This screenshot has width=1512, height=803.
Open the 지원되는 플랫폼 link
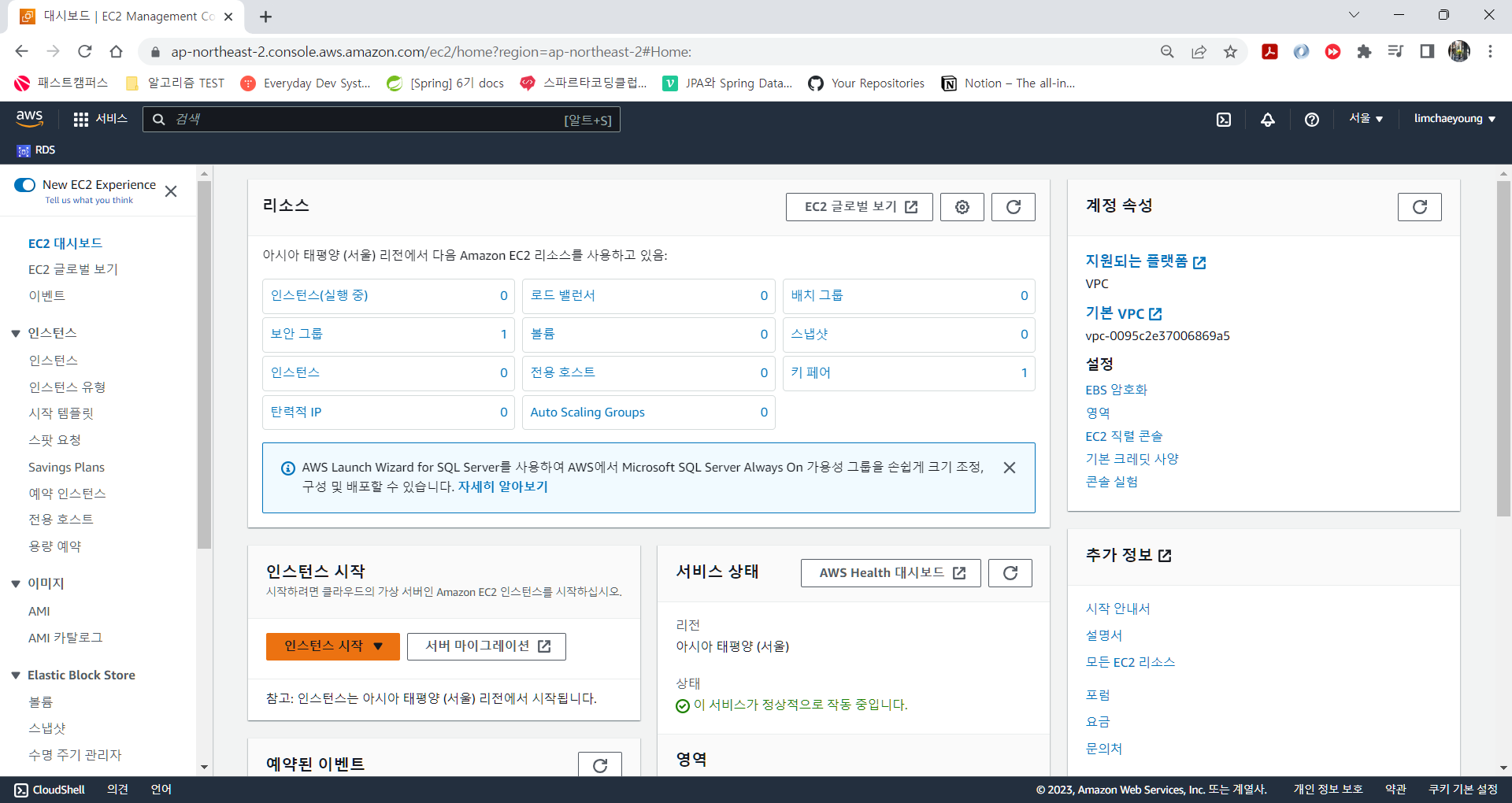pos(1146,261)
